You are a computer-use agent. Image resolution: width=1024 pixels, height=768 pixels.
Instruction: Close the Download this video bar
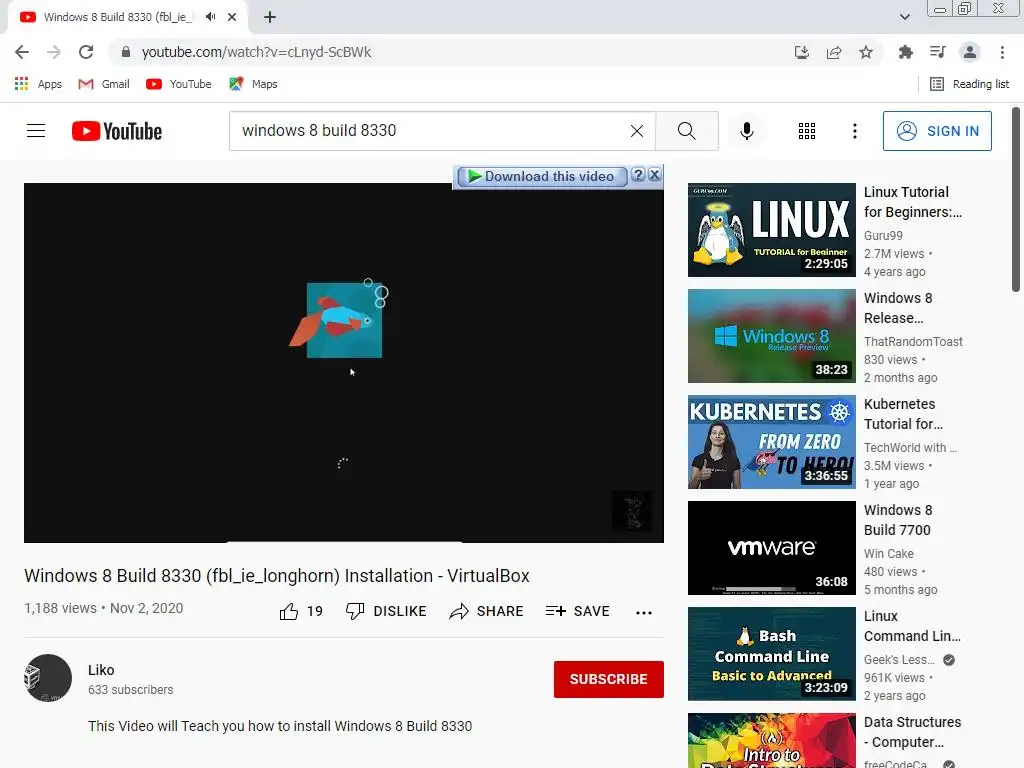(654, 174)
